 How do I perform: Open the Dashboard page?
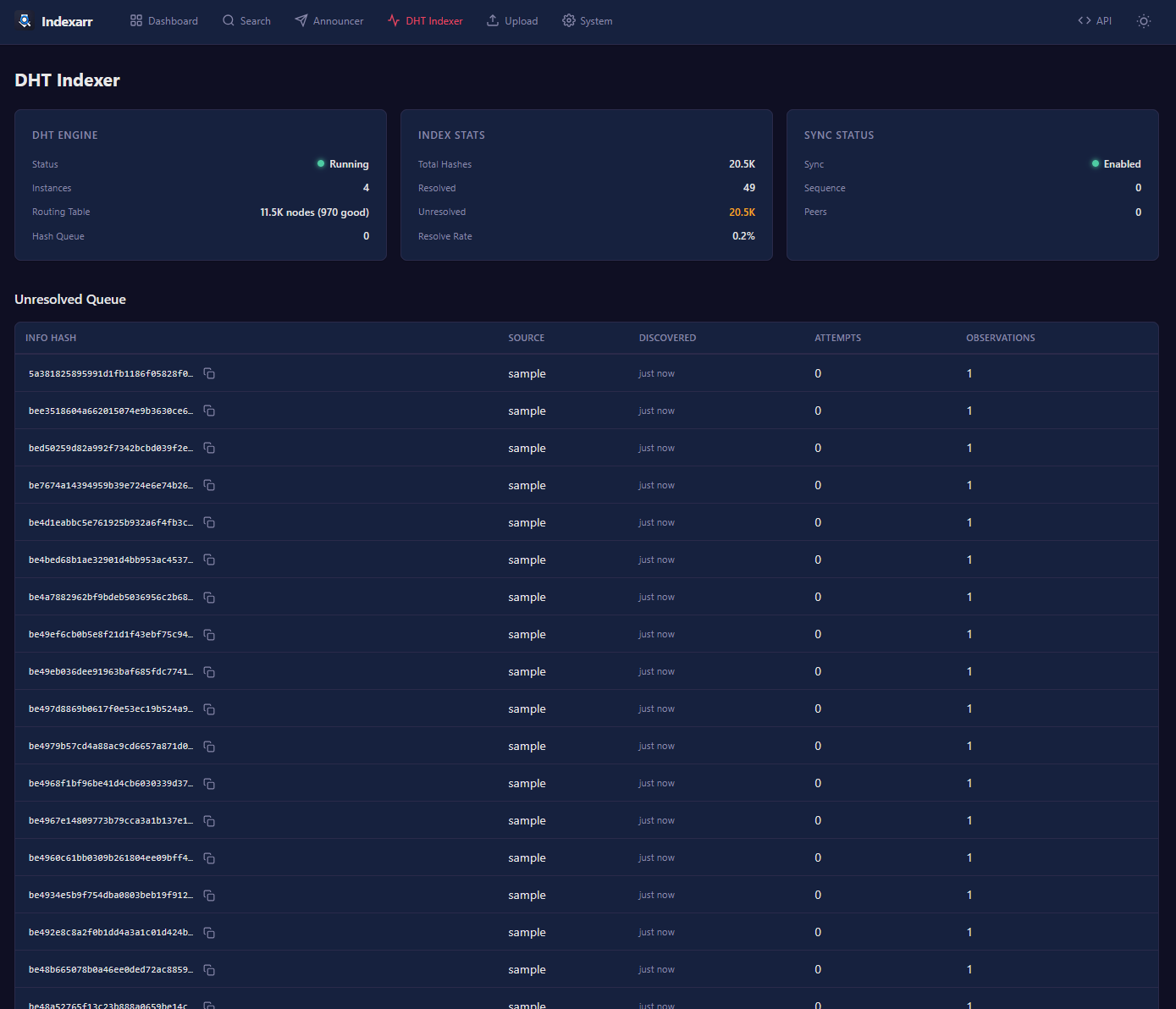point(164,21)
